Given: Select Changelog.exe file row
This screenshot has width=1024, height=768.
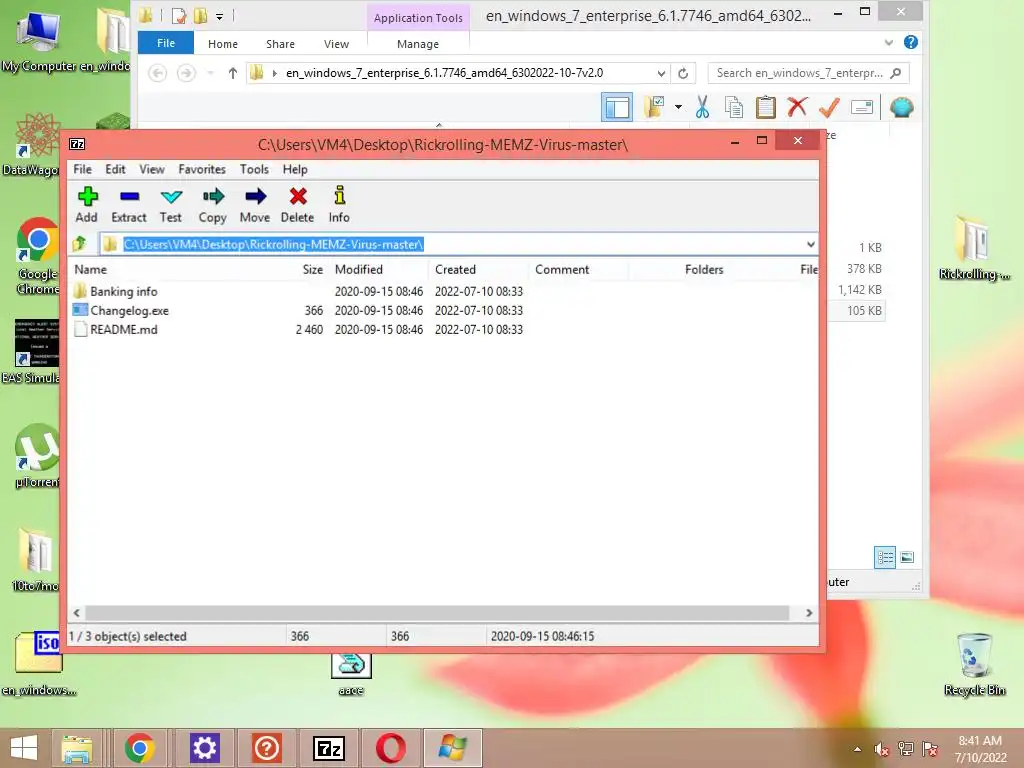Looking at the screenshot, I should [298, 310].
